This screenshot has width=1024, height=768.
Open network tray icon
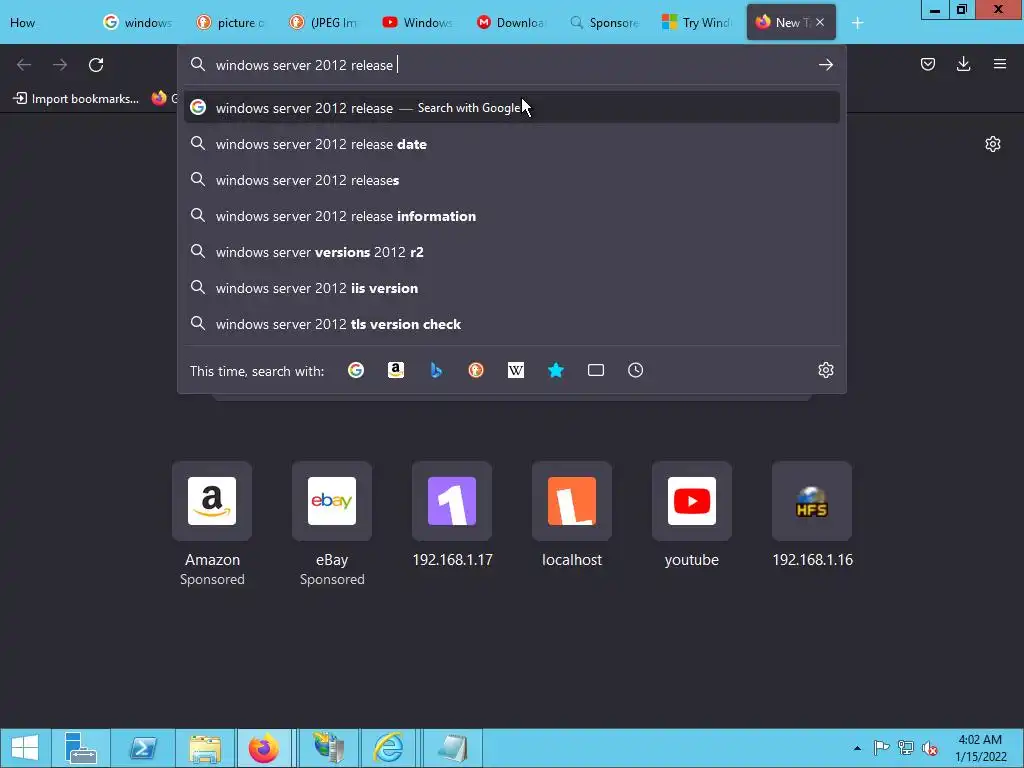click(x=906, y=748)
